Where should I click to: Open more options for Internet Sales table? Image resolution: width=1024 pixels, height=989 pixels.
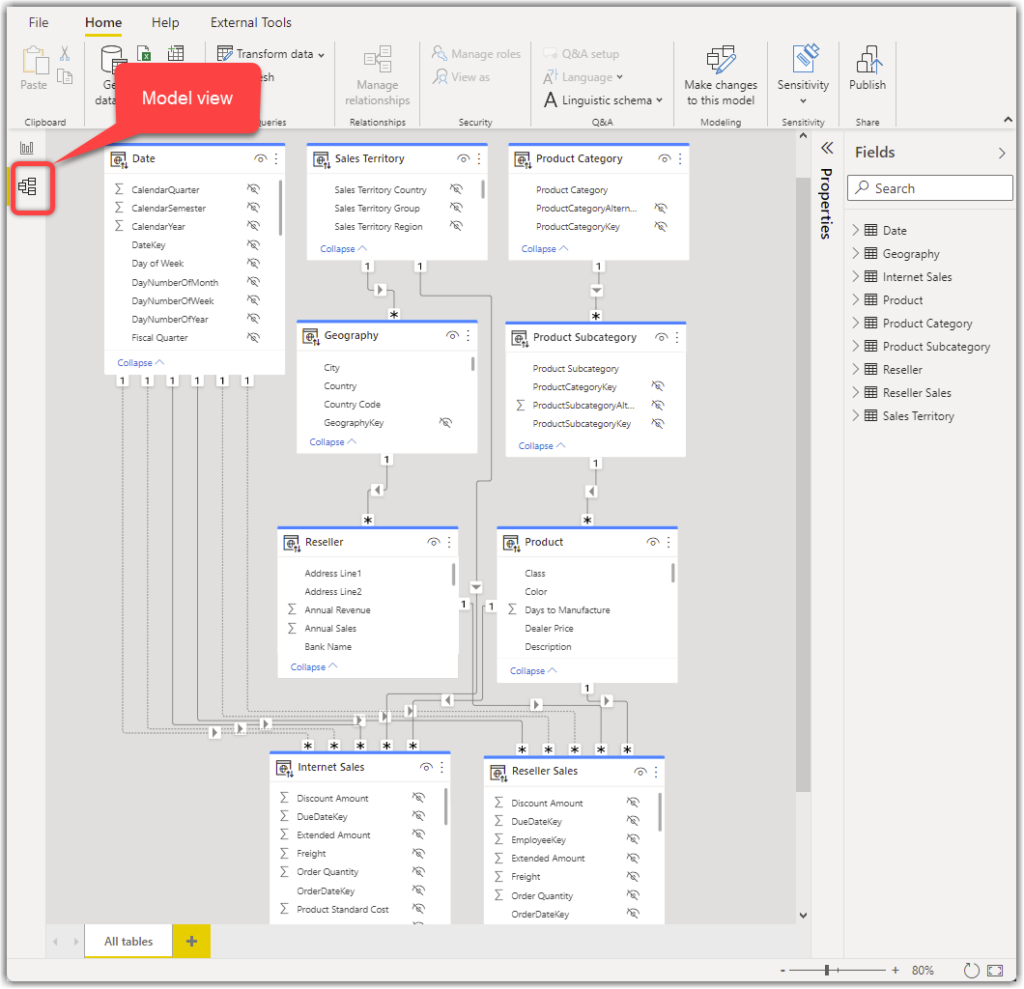point(442,768)
